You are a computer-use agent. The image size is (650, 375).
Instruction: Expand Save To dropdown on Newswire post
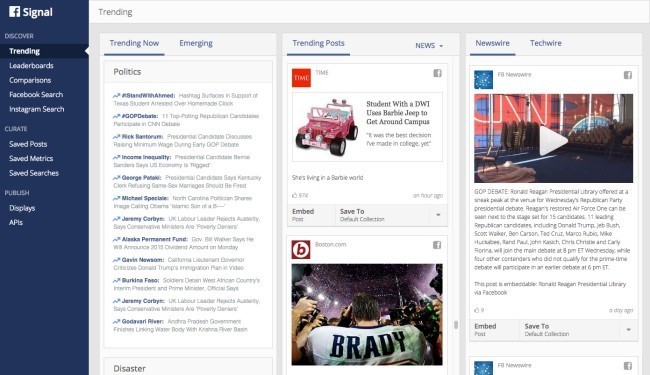[x=628, y=330]
